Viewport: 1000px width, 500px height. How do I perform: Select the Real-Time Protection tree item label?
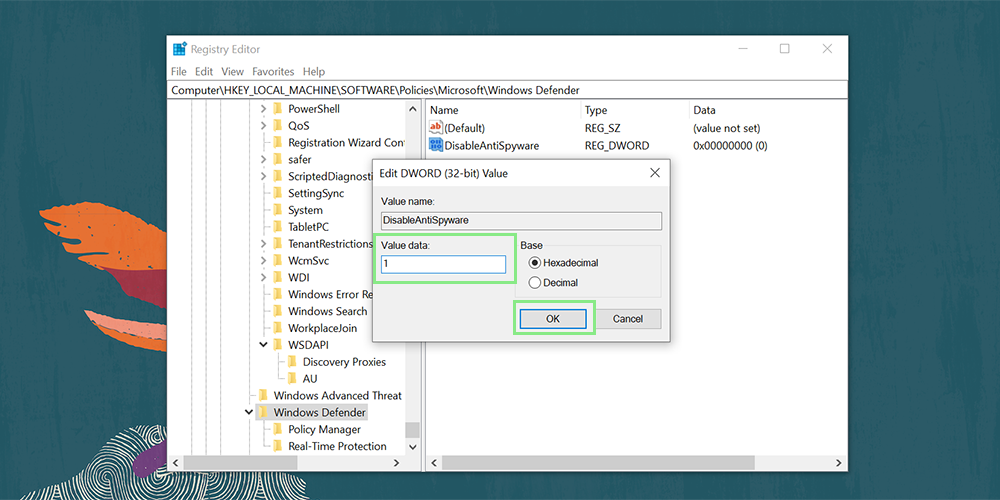[337, 446]
